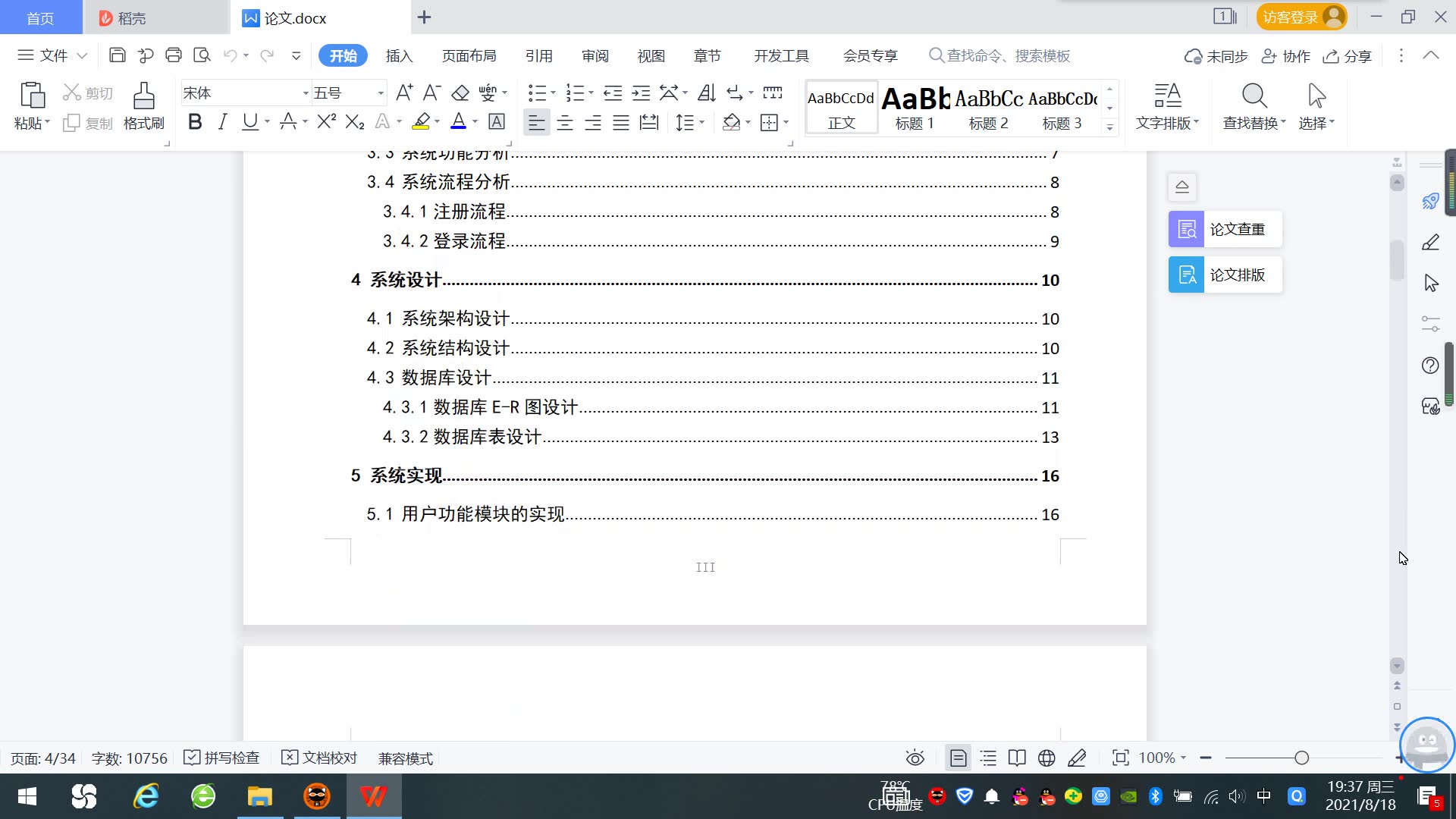The width and height of the screenshot is (1456, 819).
Task: Click the Format Painter (格式刷) icon
Action: click(x=143, y=97)
